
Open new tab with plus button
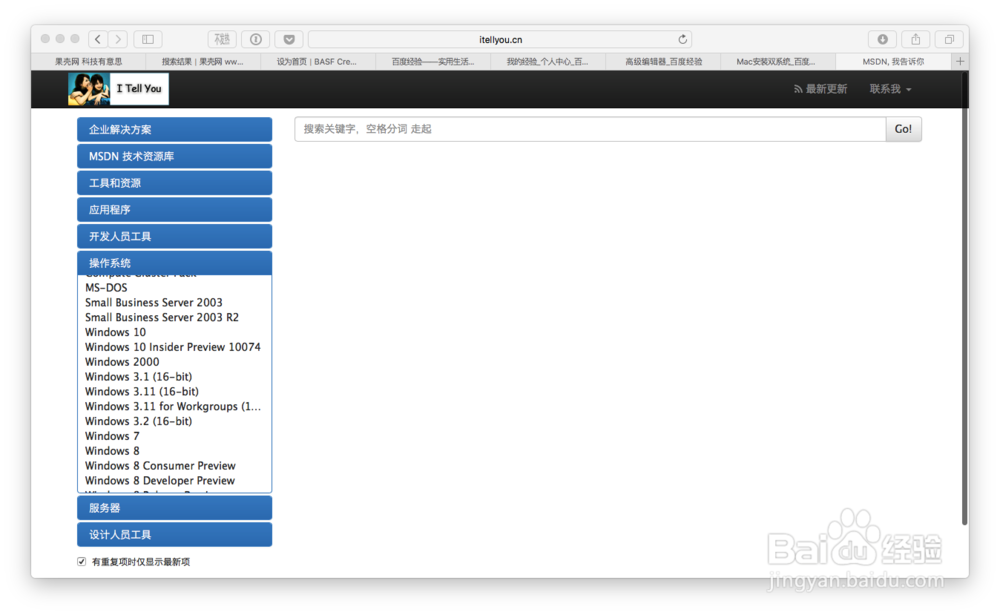pyautogui.click(x=960, y=61)
